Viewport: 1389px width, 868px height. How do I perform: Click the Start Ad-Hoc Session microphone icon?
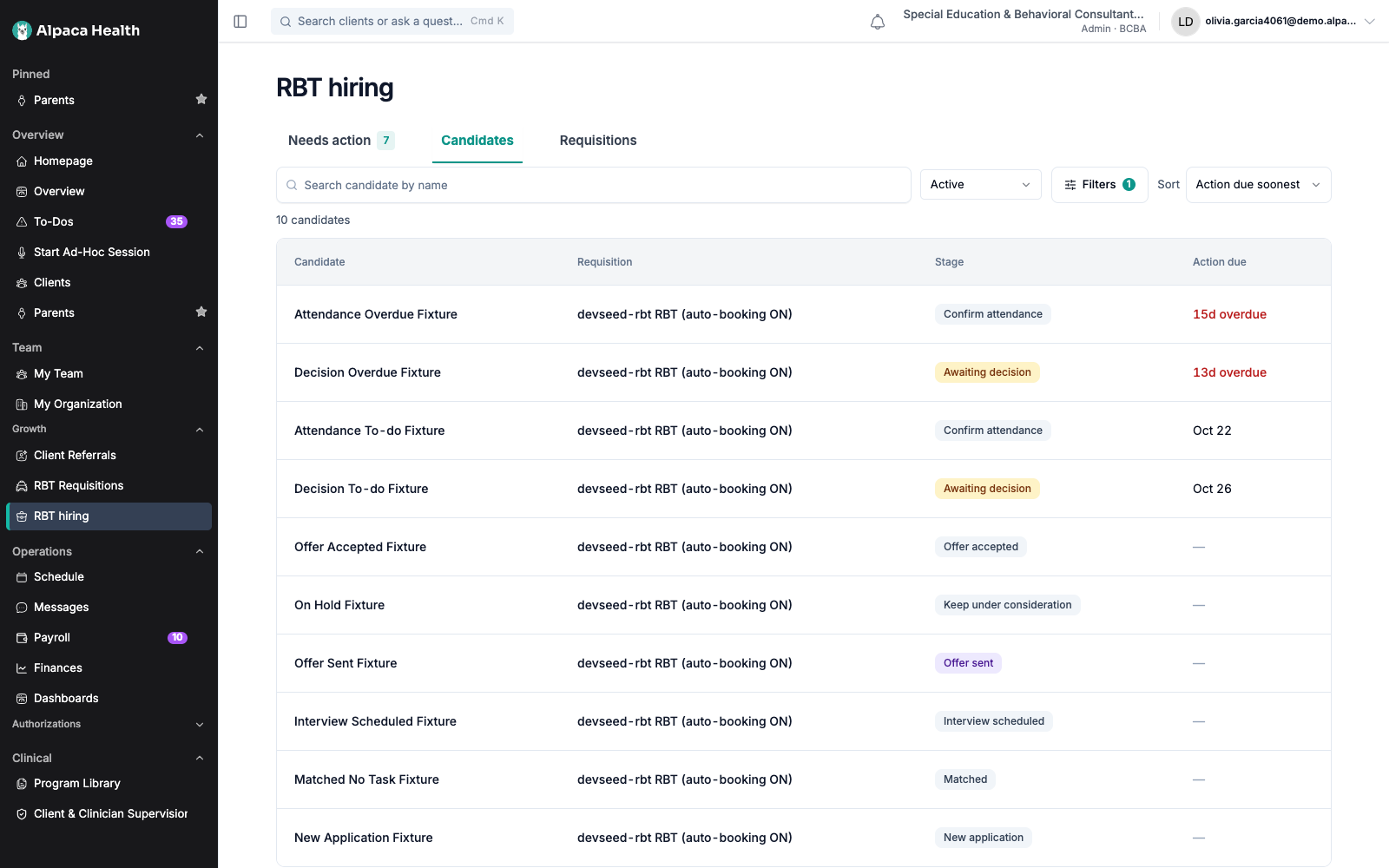tap(22, 253)
